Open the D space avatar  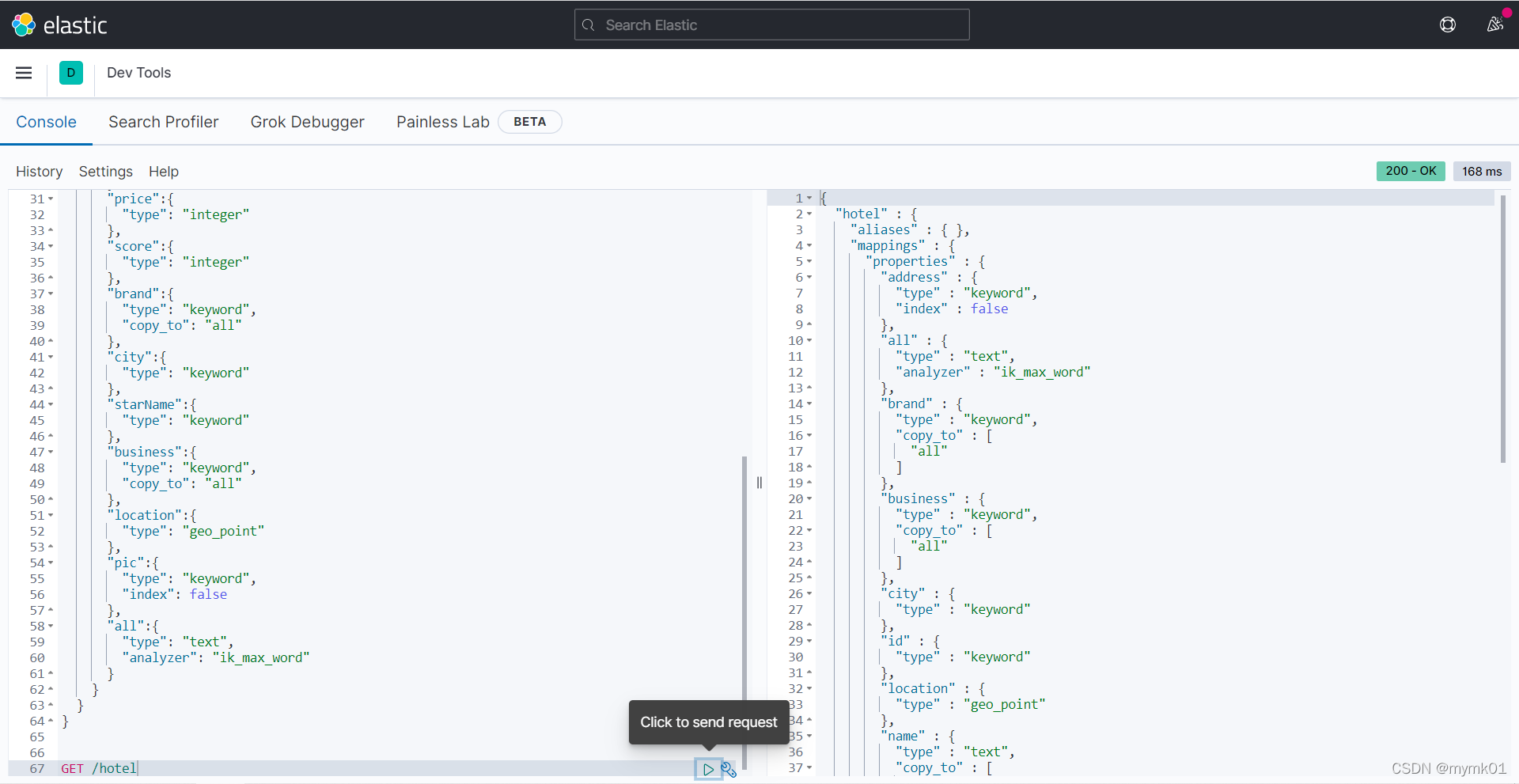point(71,73)
